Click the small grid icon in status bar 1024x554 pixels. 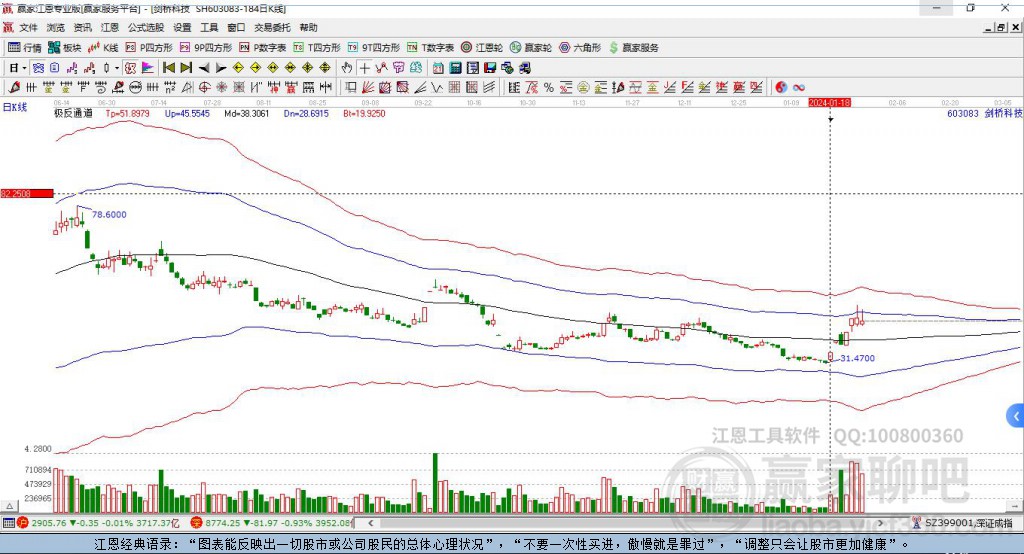[8, 523]
